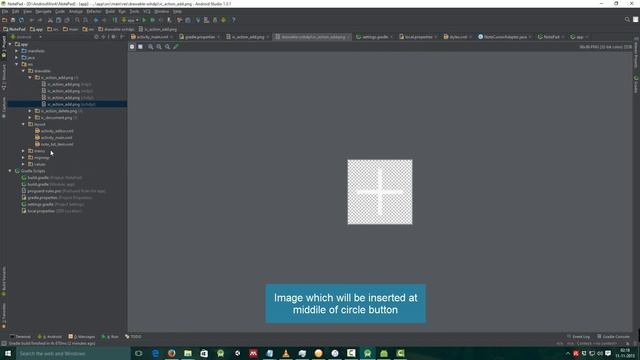640x360 pixels.
Task: Open the Build menu
Action: 110,11
